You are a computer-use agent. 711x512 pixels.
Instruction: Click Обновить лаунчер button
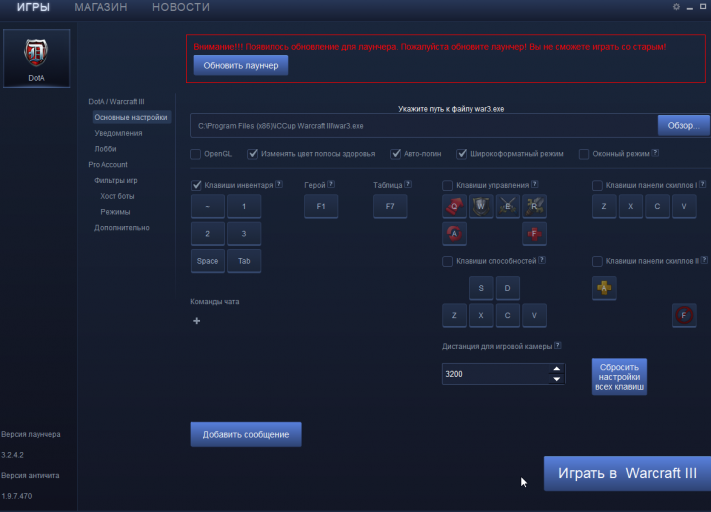[x=241, y=65]
